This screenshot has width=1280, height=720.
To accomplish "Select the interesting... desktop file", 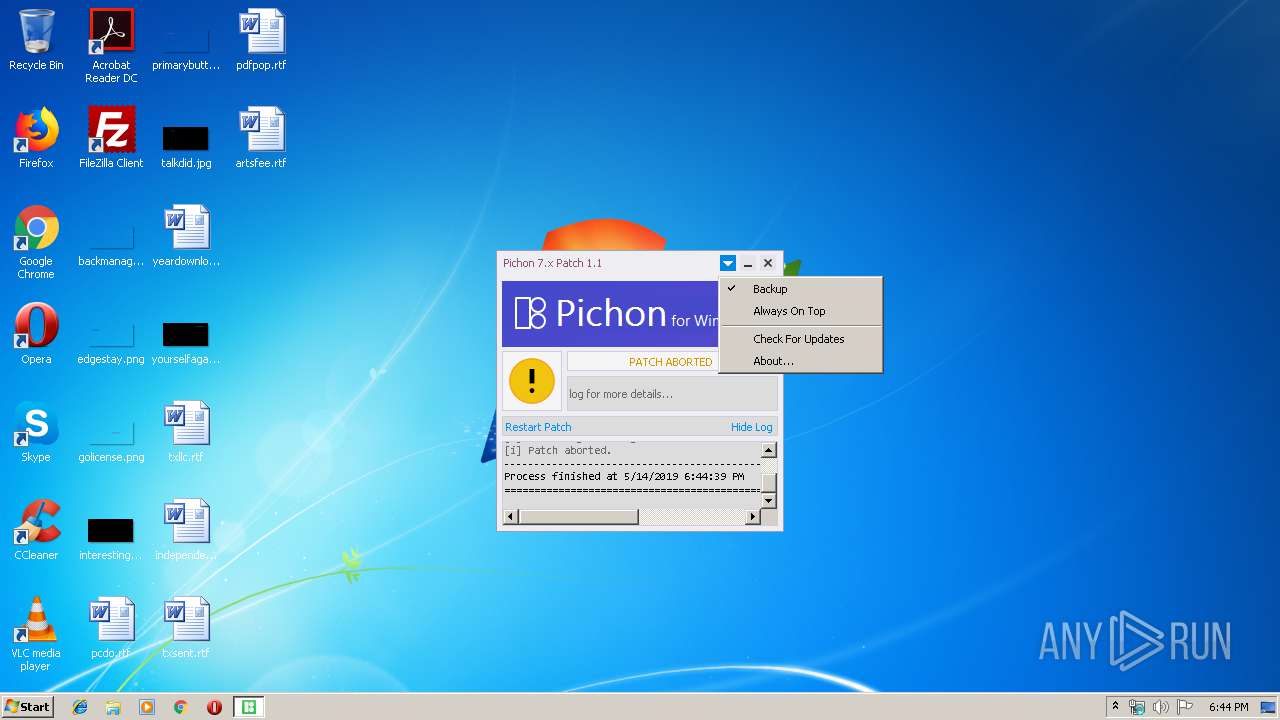I will (x=111, y=537).
